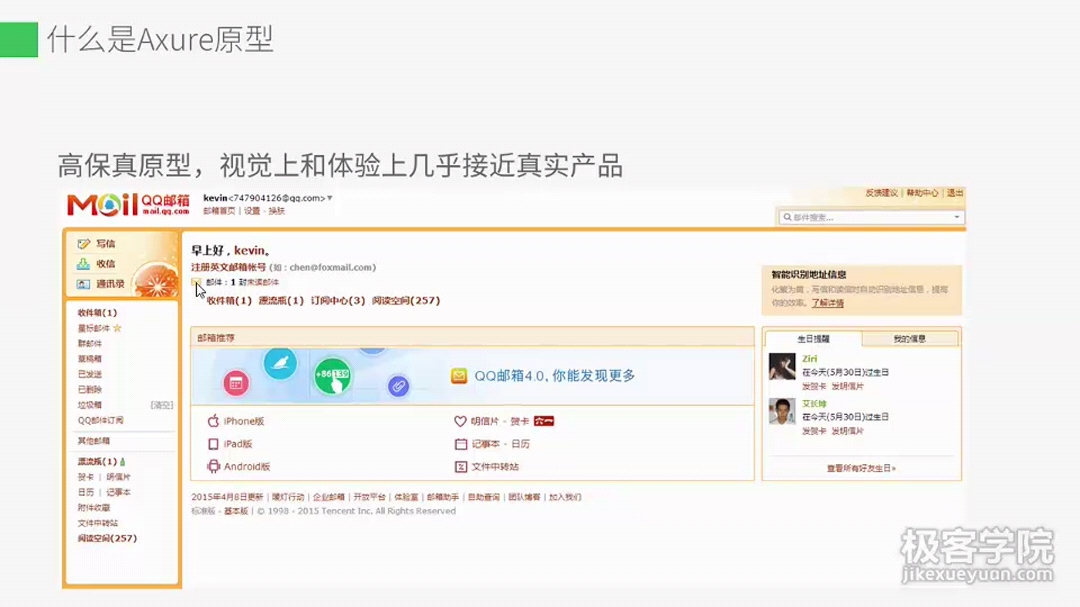Select the 生日提醒 tab
The image size is (1080, 607).
pyautogui.click(x=813, y=339)
